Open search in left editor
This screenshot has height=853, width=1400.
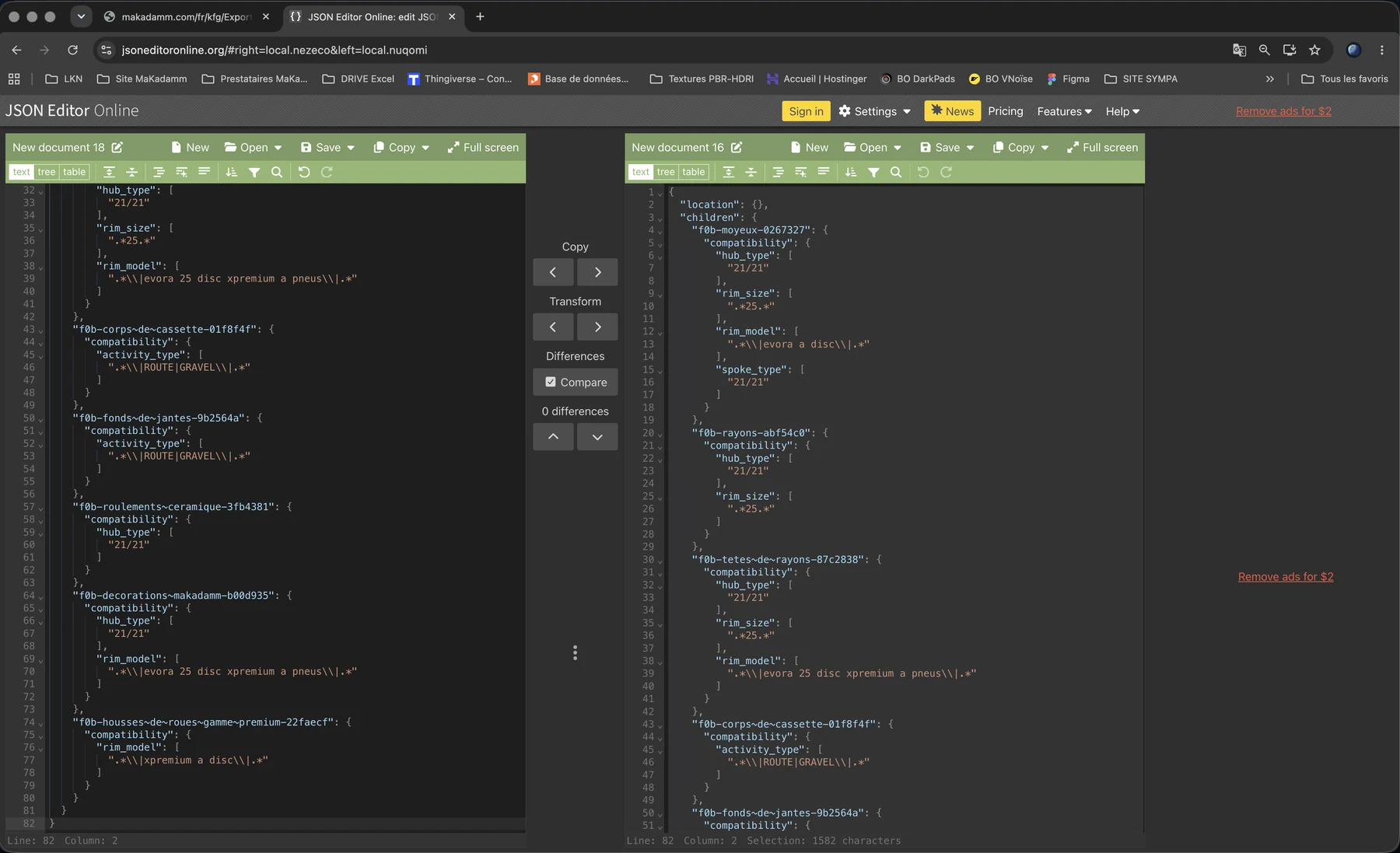[x=277, y=173]
